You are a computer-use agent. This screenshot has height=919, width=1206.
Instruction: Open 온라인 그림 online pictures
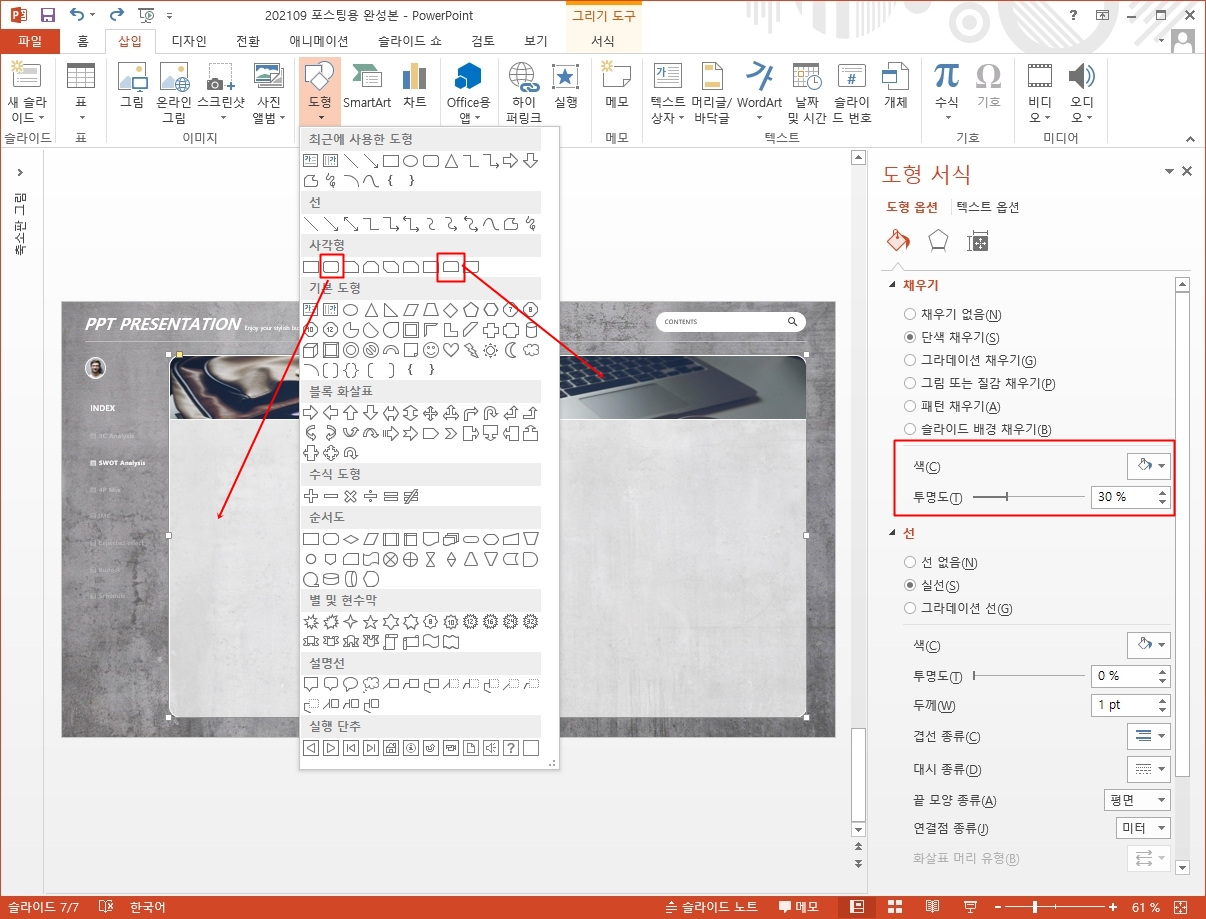click(x=174, y=93)
